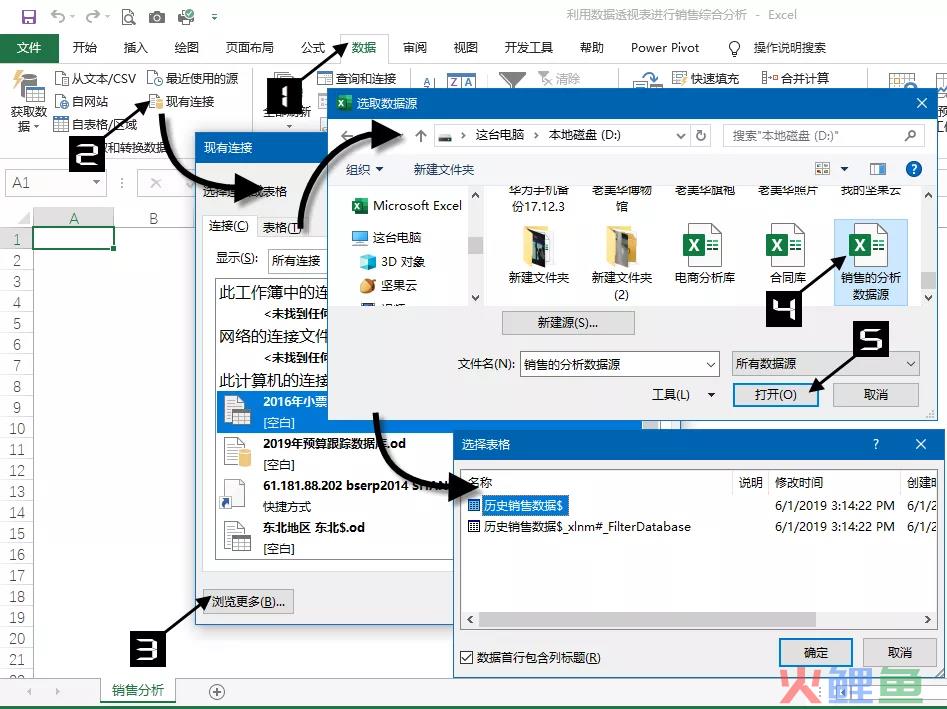
Task: Open the Power Pivot tab
Action: click(x=664, y=48)
